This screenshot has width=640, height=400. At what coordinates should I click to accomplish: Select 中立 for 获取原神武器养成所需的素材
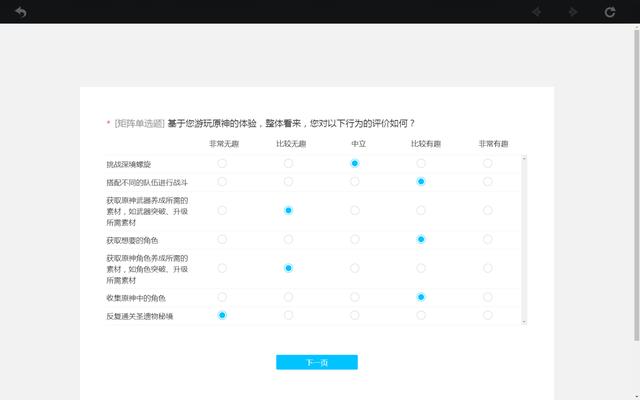pyautogui.click(x=355, y=210)
